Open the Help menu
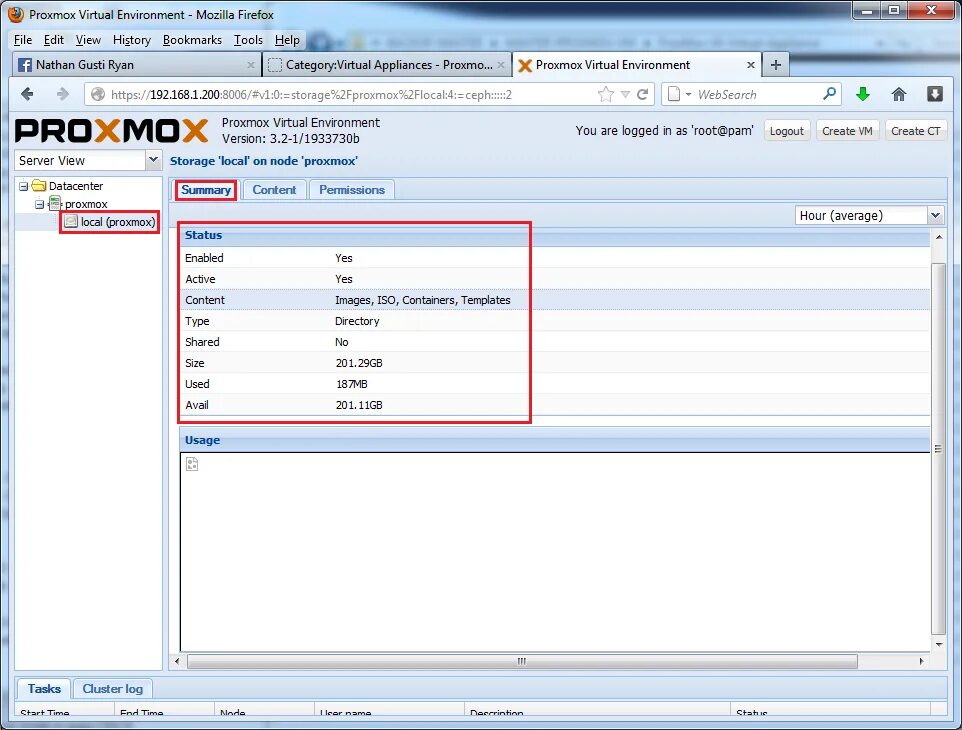Screen dimensions: 962x730 coord(287,40)
